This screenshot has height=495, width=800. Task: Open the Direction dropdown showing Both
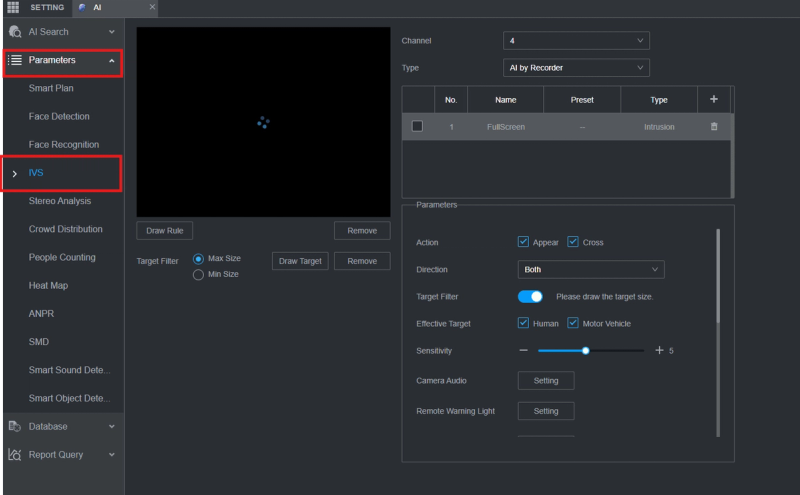point(591,270)
